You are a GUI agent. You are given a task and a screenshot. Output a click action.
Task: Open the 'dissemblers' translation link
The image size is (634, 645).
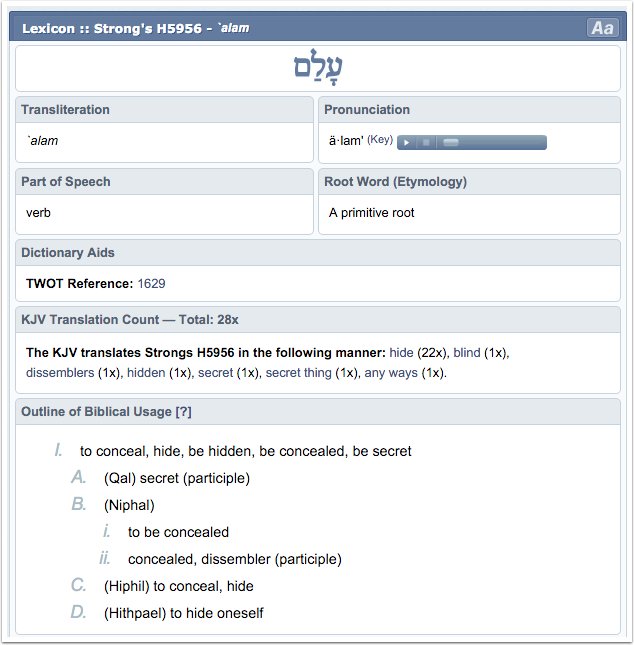click(x=60, y=373)
